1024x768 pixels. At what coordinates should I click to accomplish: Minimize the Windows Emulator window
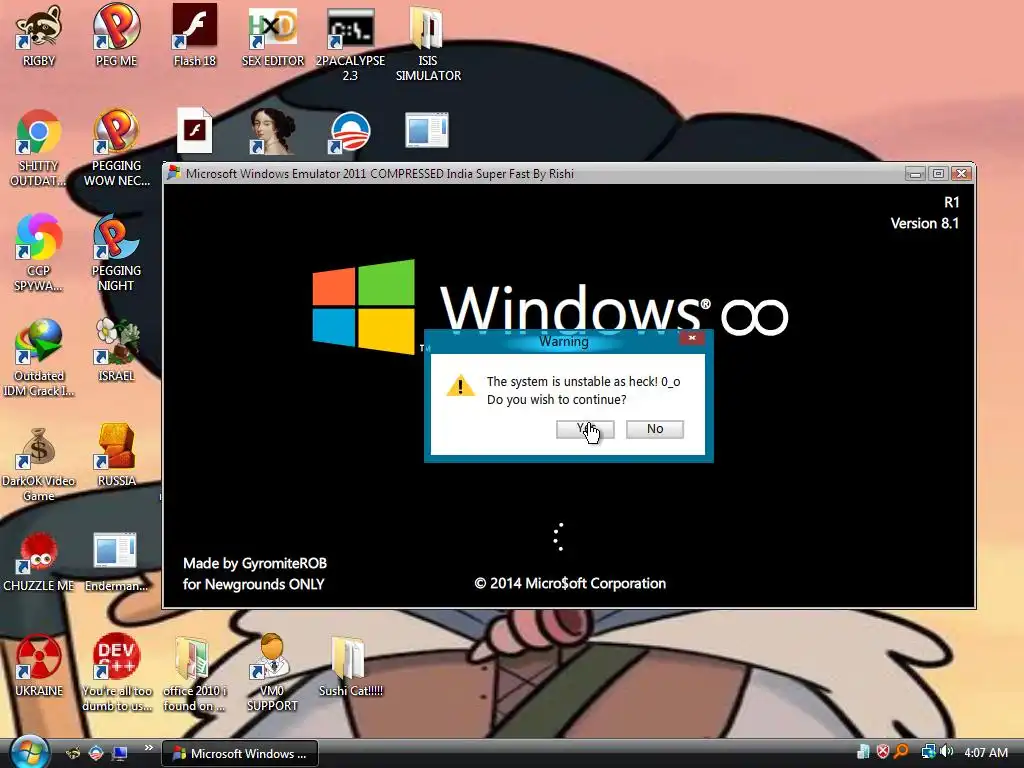coord(915,174)
